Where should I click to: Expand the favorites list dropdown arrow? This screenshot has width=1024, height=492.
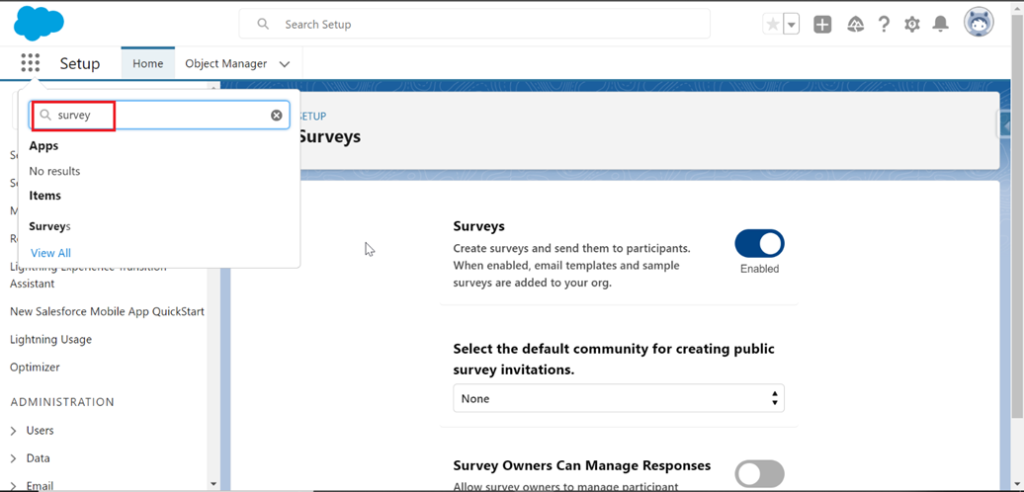pos(792,25)
